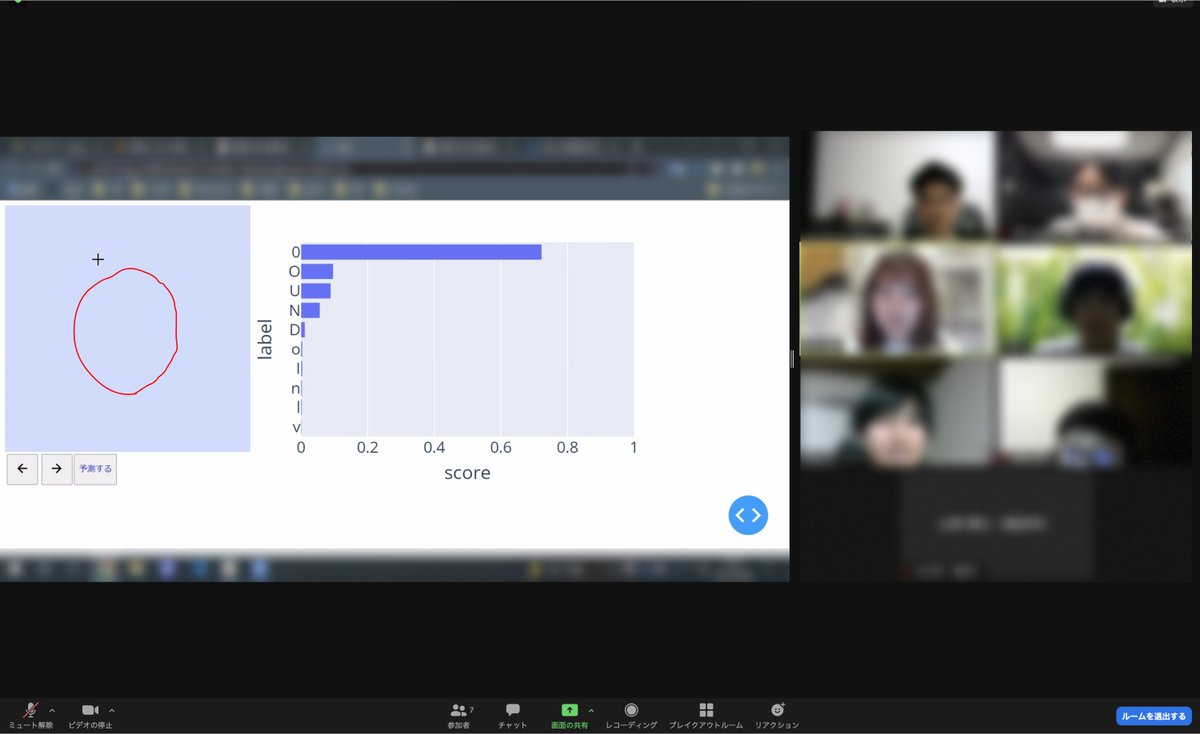Open breakout rooms (ブレイクアウトルーム)

tap(706, 715)
